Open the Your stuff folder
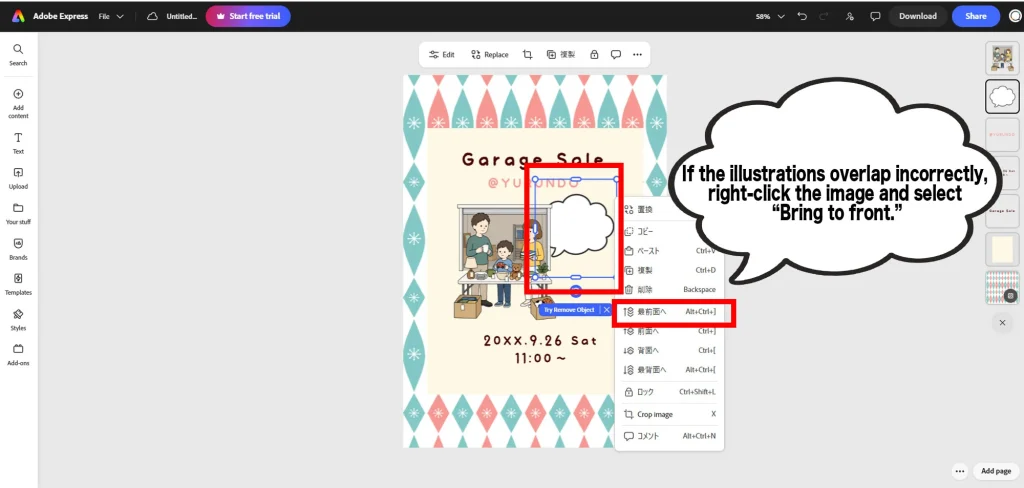Image resolution: width=1024 pixels, height=488 pixels. coord(18,214)
